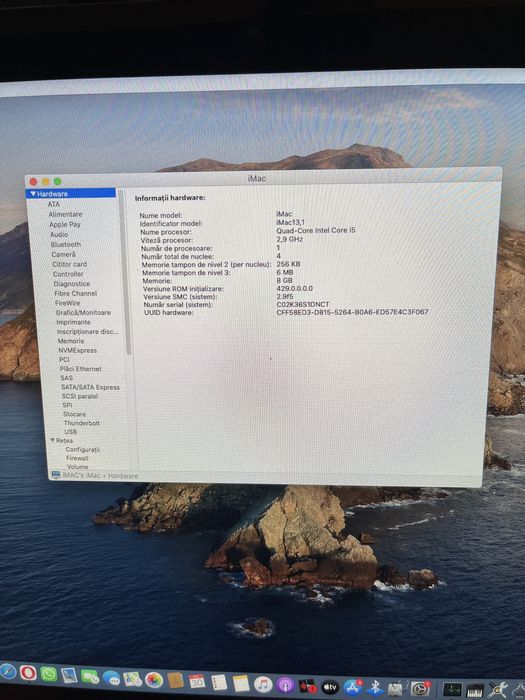Select Grafică/Monitoare in the sidebar
Viewport: 525px width, 700px height.
83,312
